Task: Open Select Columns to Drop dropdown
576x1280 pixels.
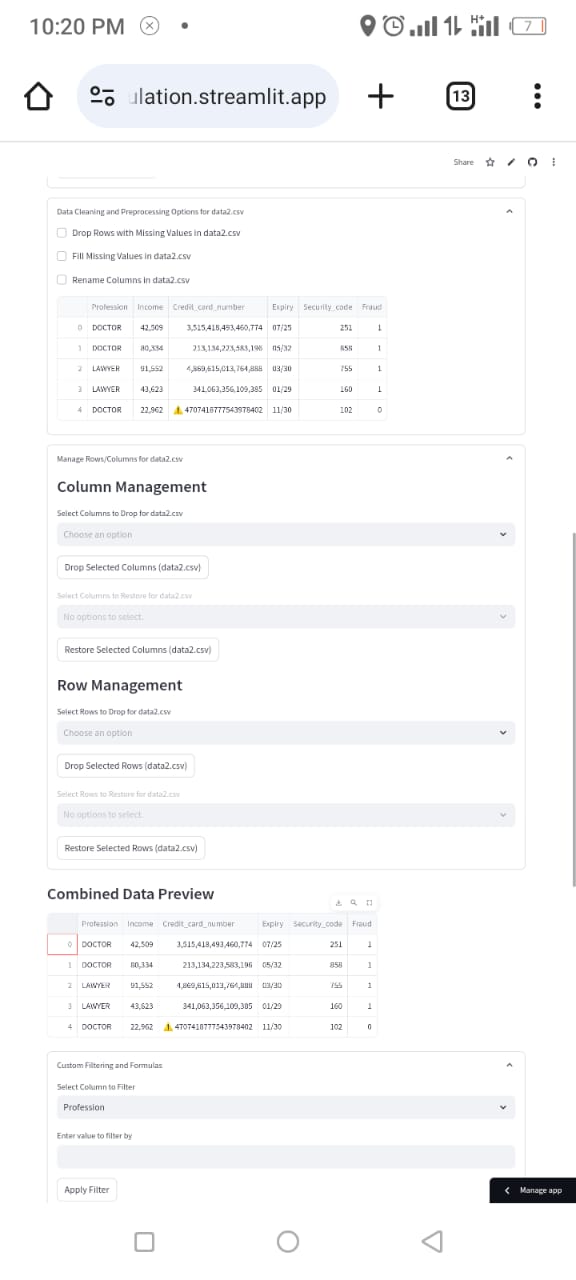Action: (286, 534)
